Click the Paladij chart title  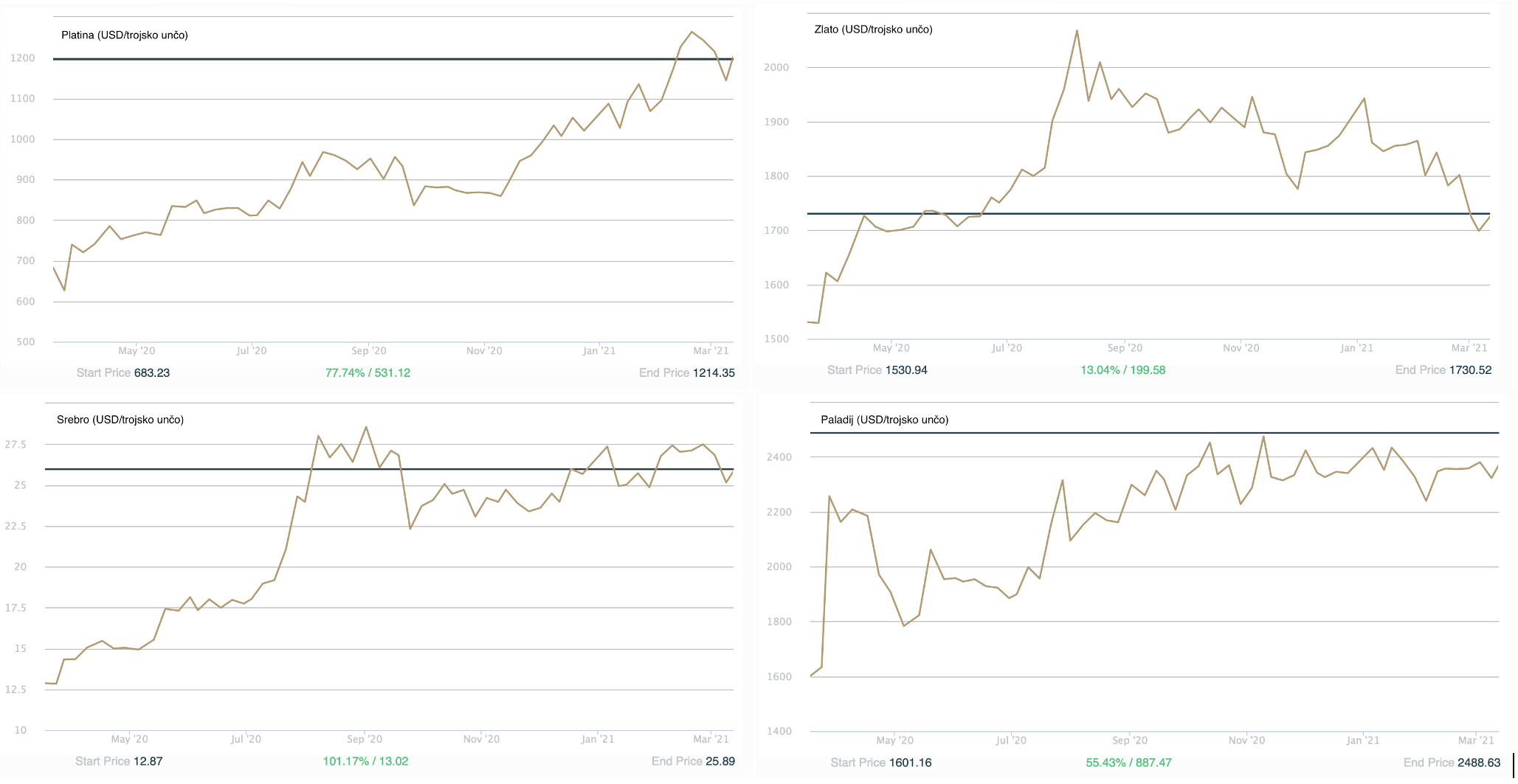(x=884, y=420)
